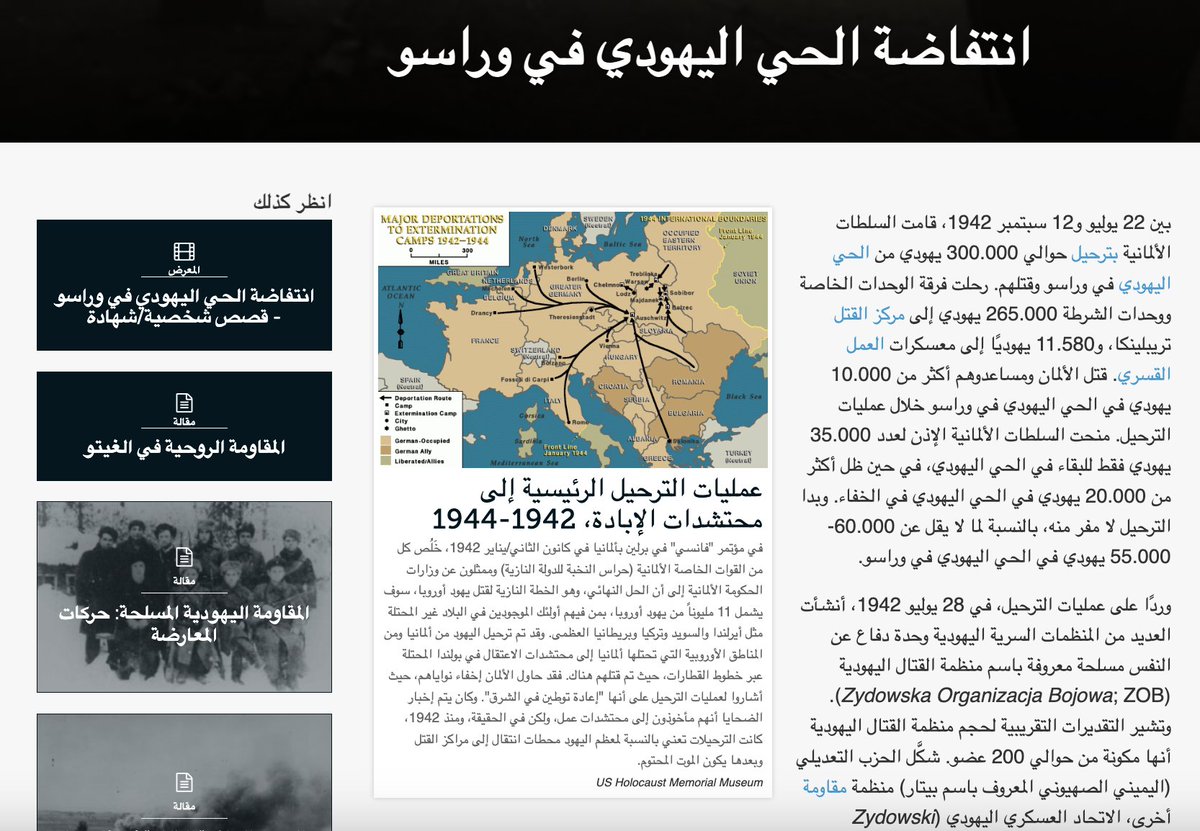Click document icon on the bottom article card
This screenshot has width=1200, height=831.
coord(184,782)
